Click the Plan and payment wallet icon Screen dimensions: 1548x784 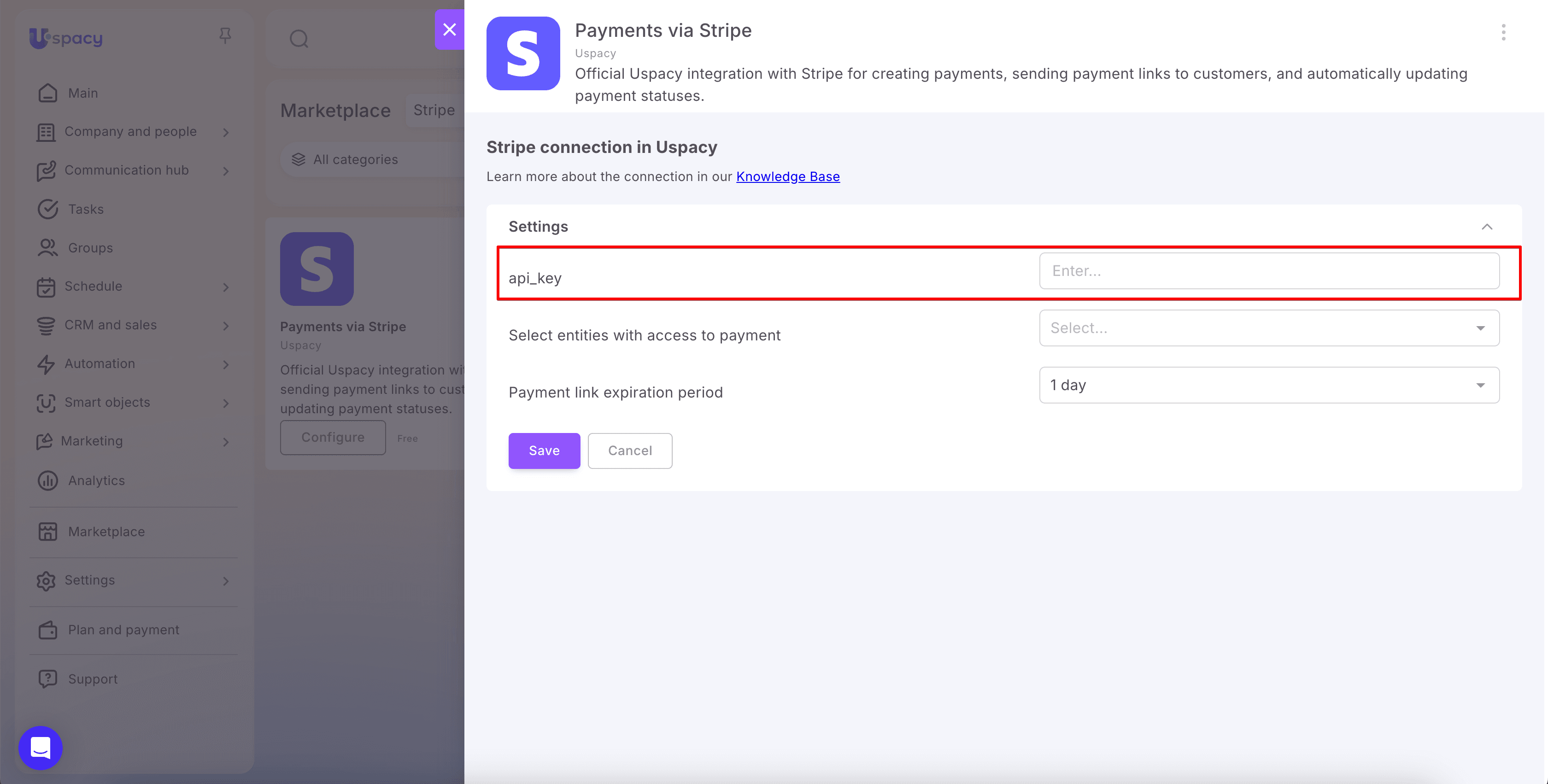47,630
